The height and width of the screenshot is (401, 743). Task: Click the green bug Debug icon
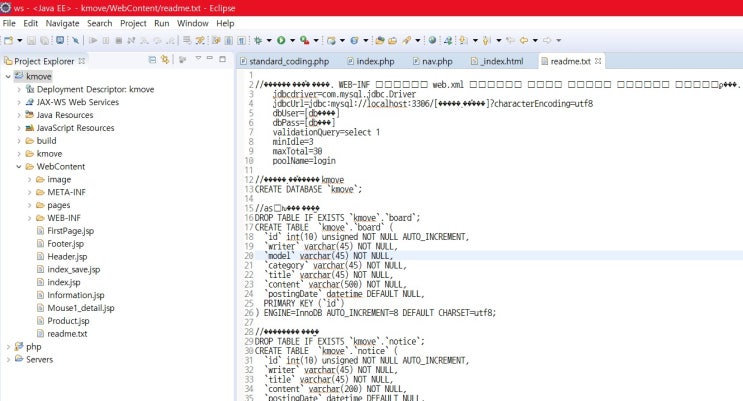click(258, 41)
